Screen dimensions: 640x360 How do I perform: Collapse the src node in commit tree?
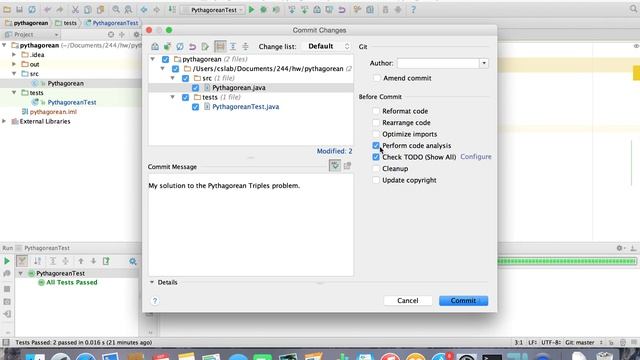173,78
